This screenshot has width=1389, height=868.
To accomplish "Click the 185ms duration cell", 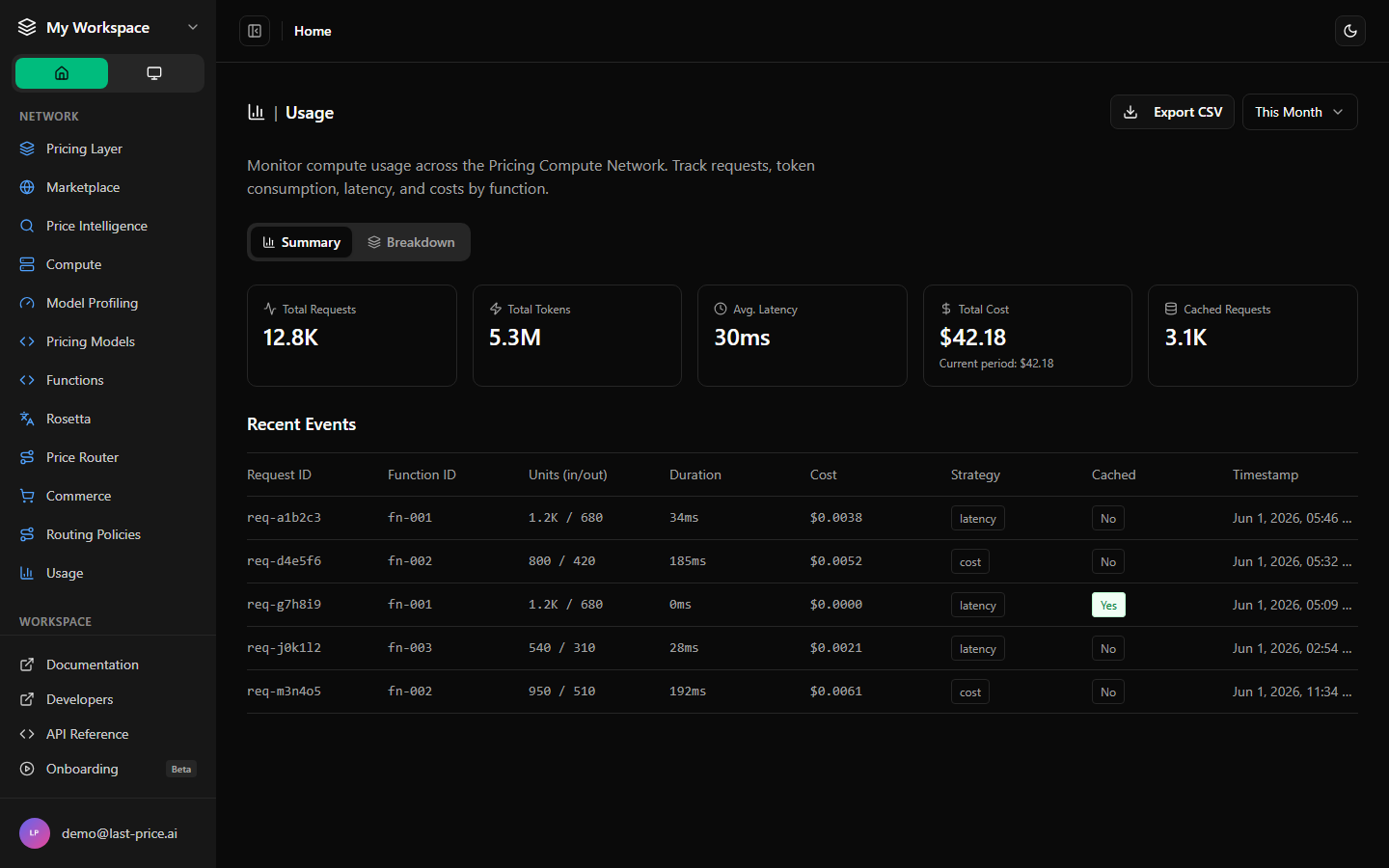I will (x=688, y=561).
